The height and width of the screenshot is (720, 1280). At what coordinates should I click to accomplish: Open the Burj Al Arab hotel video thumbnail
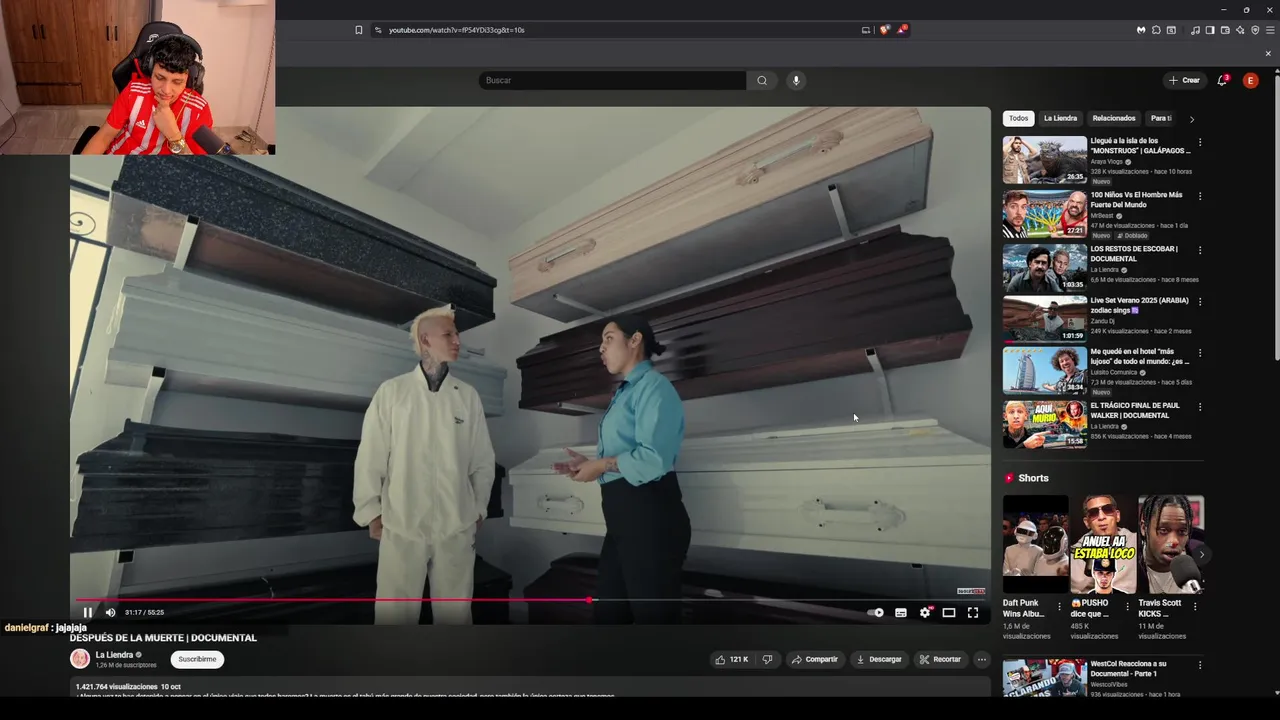(1045, 370)
